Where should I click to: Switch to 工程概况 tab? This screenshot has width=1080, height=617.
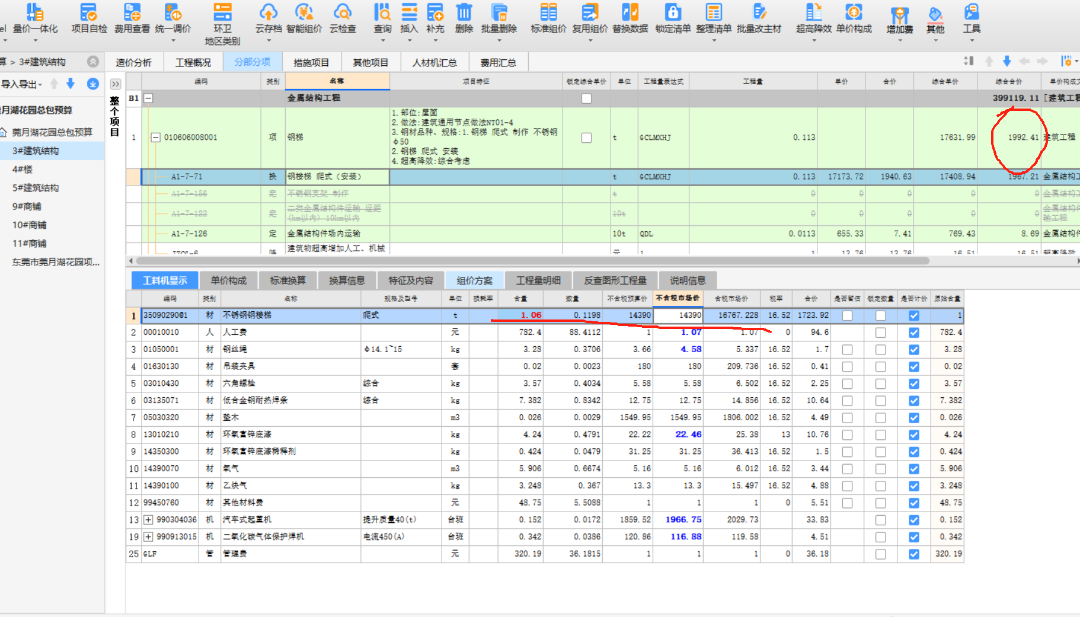[193, 62]
